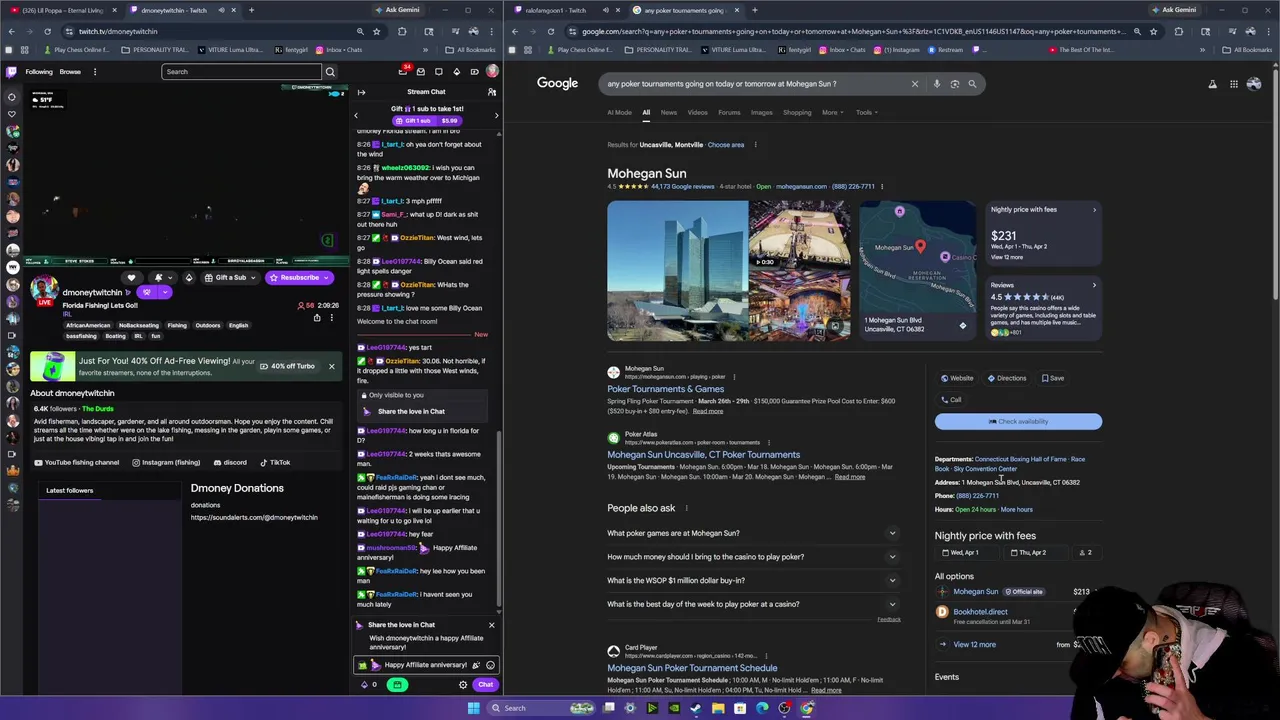Image resolution: width=1280 pixels, height=720 pixels.
Task: Close the 'Share the love in Chat' prompt
Action: pos(491,625)
